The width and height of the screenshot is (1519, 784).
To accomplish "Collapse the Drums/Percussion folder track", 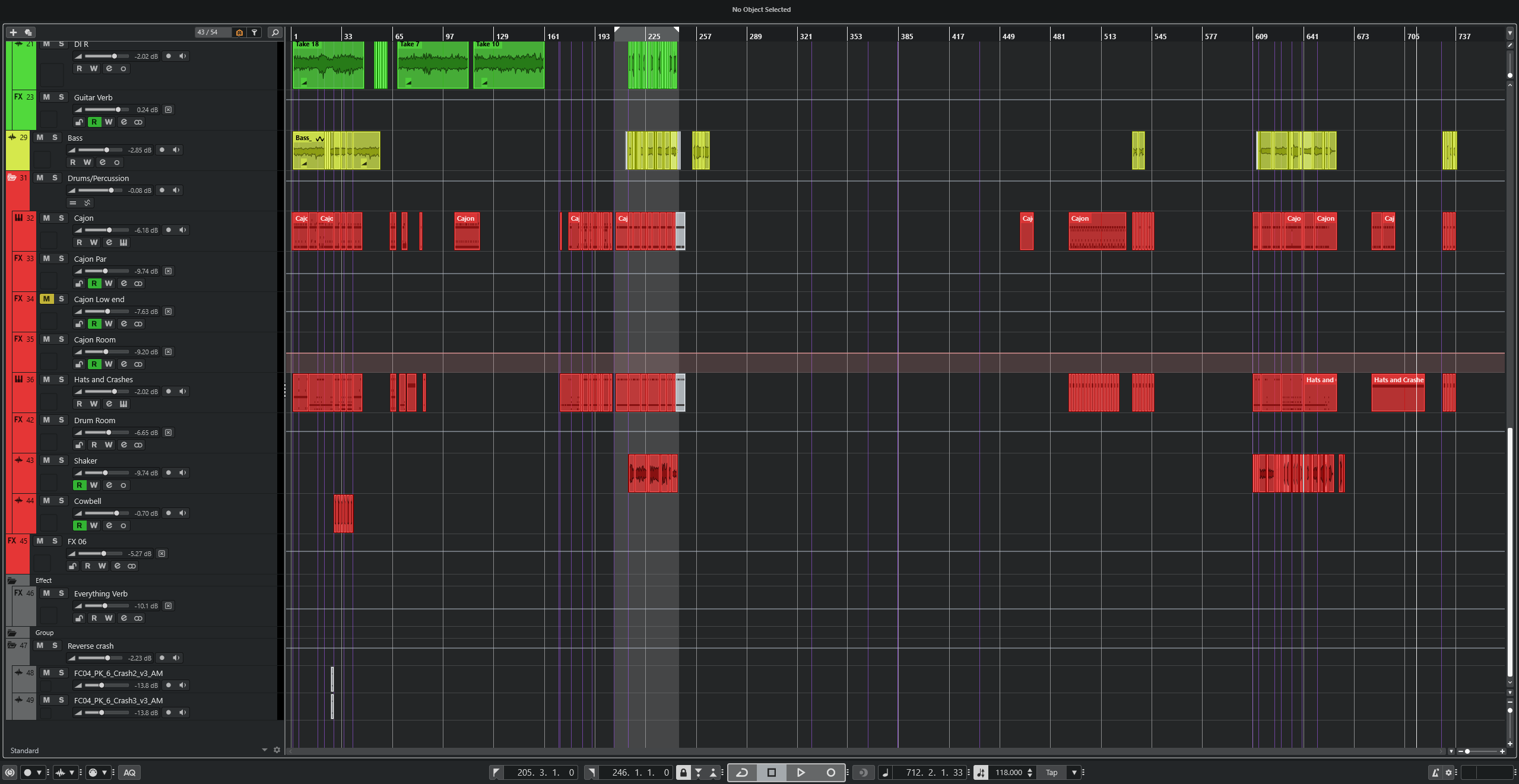I will pos(11,177).
